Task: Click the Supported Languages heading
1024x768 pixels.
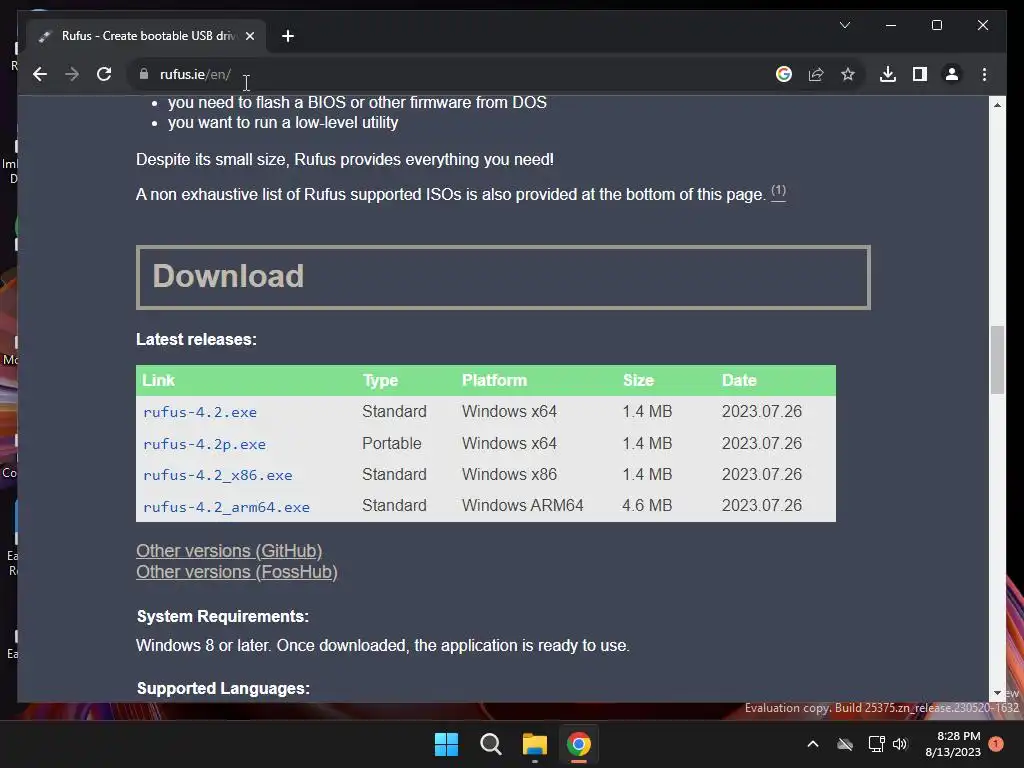Action: 223,688
